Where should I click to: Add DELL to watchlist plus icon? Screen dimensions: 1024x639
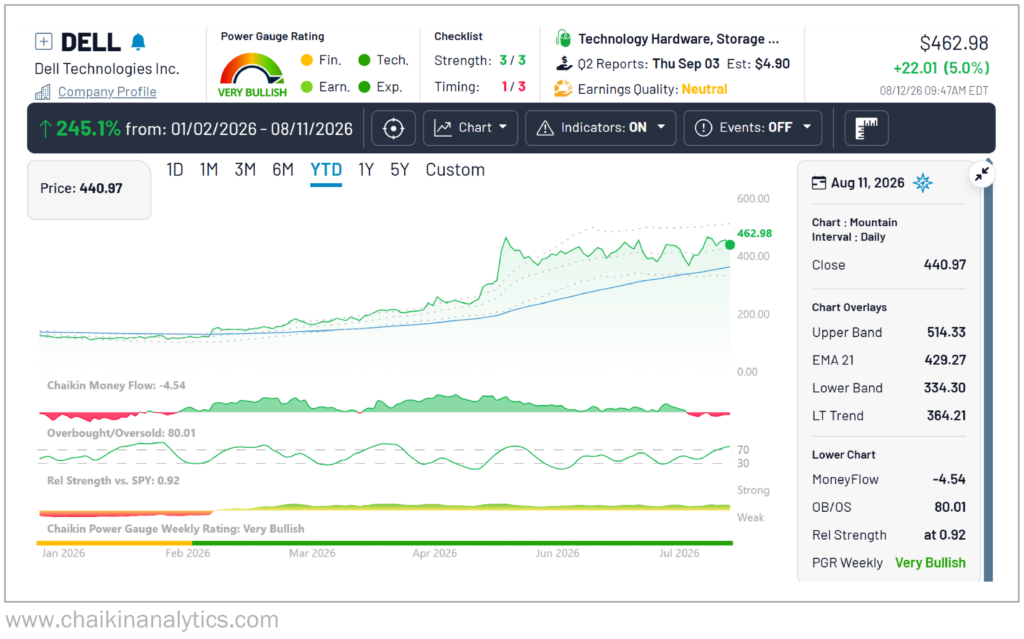(43, 42)
